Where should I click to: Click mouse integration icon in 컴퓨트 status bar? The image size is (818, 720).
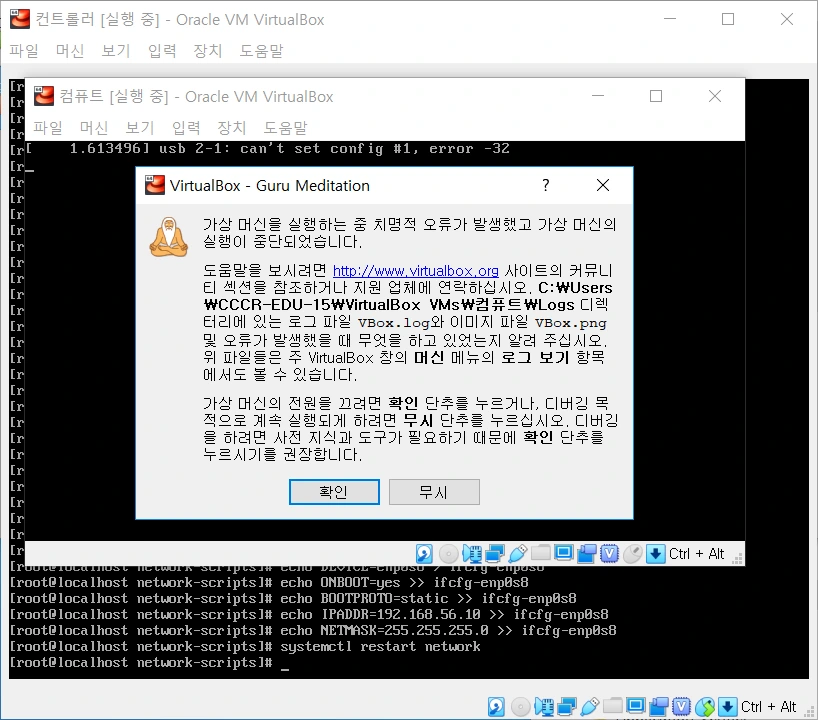coord(633,554)
